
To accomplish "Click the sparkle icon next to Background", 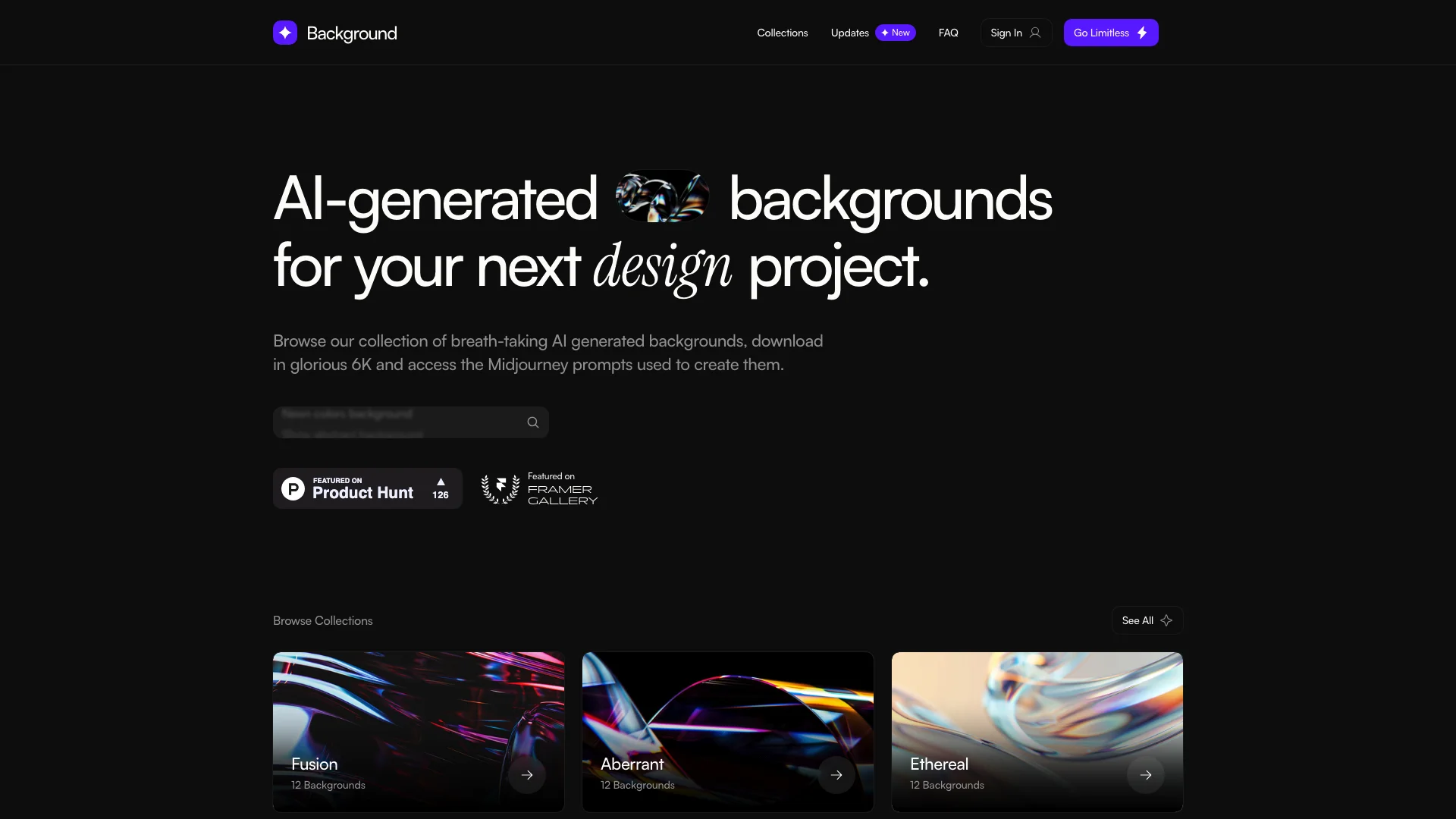I will 286,32.
